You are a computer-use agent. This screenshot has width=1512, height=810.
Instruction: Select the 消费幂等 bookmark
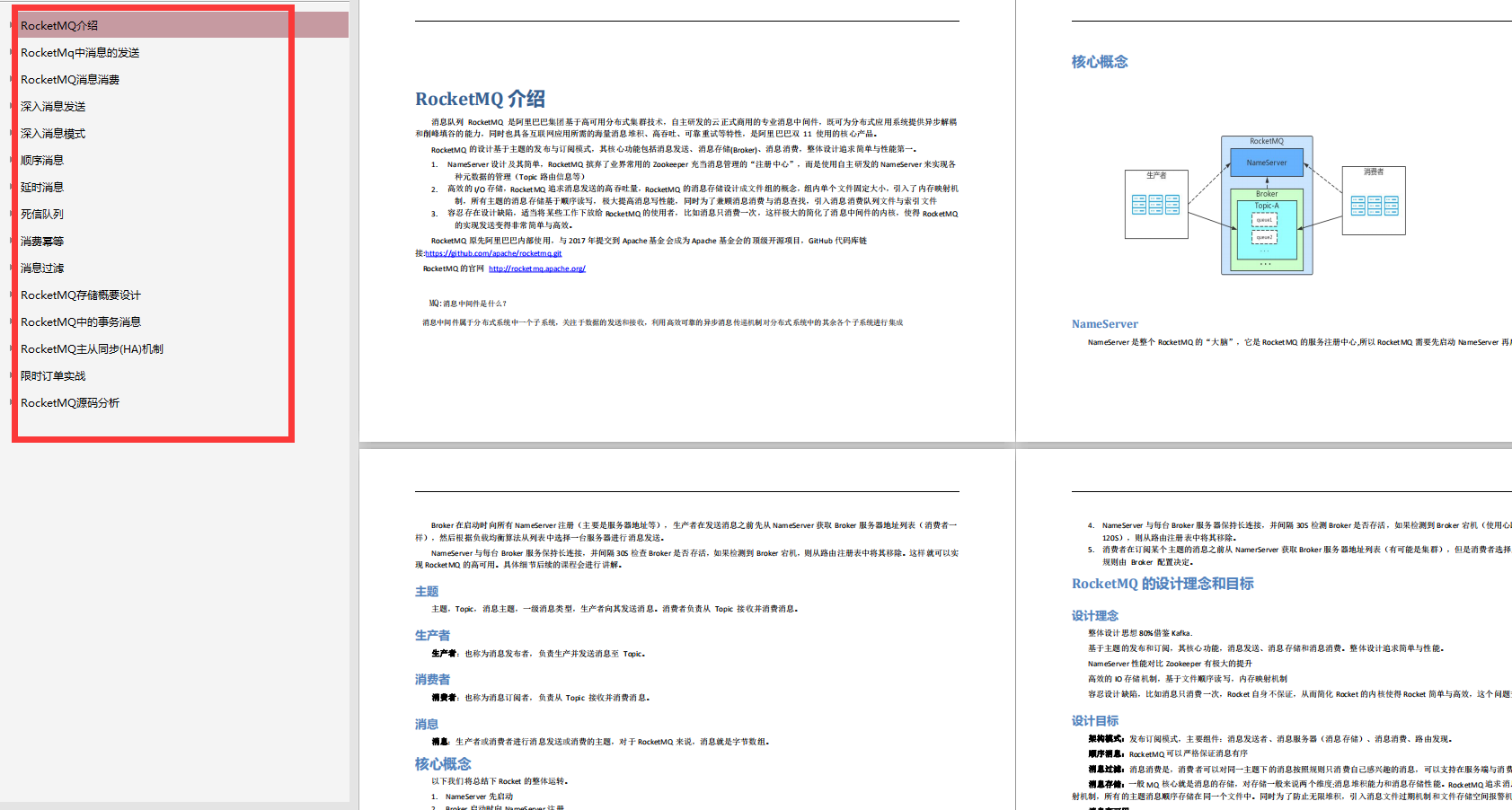(42, 242)
